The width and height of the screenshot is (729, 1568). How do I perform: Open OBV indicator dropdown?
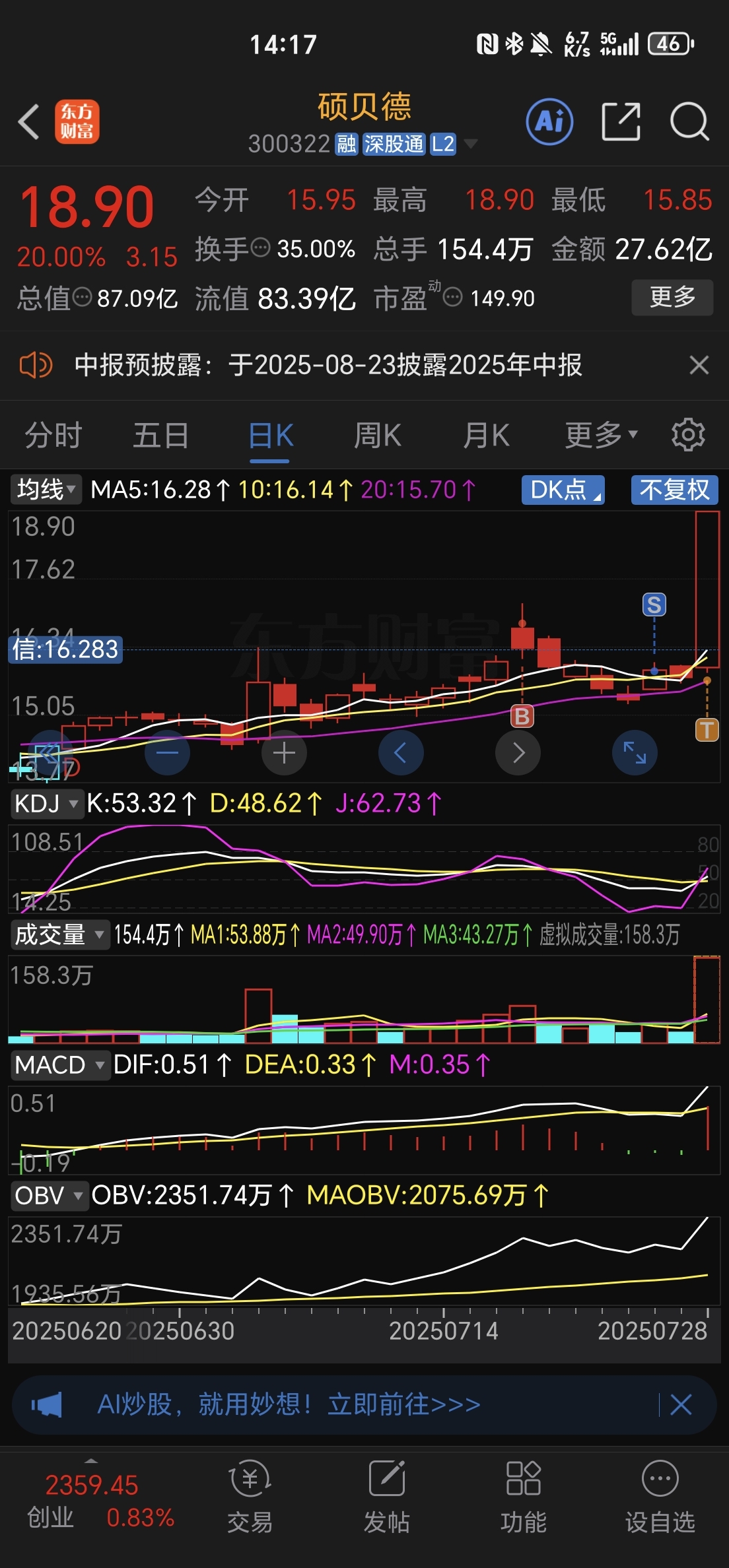[50, 1196]
